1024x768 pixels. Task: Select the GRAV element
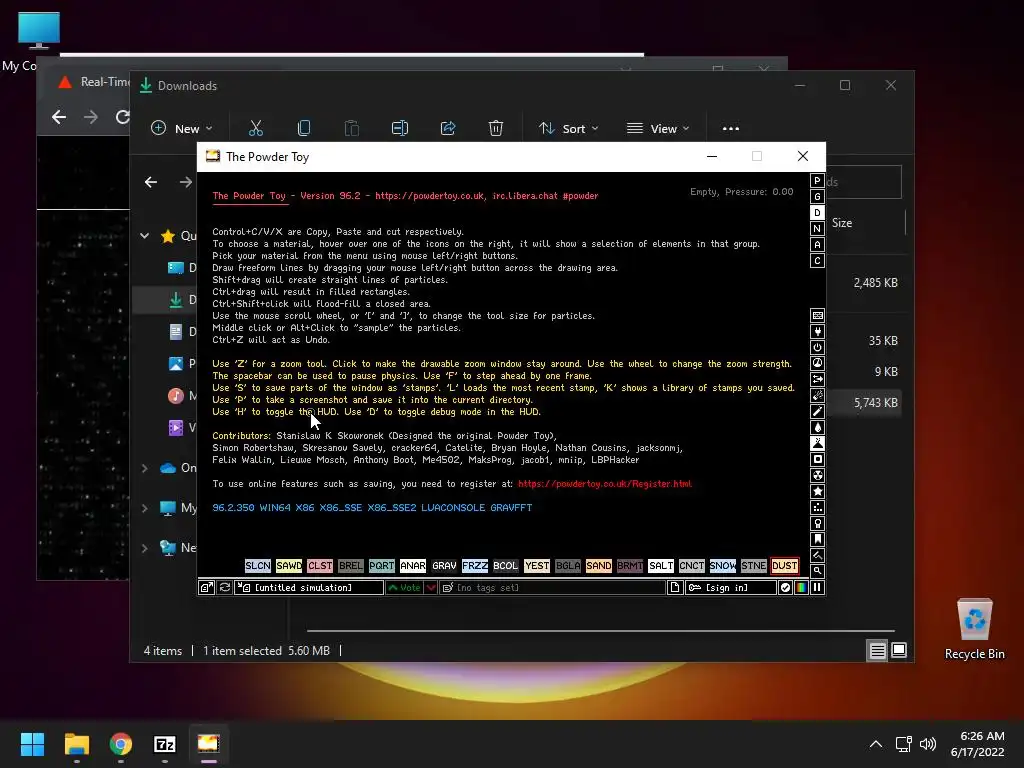443,566
